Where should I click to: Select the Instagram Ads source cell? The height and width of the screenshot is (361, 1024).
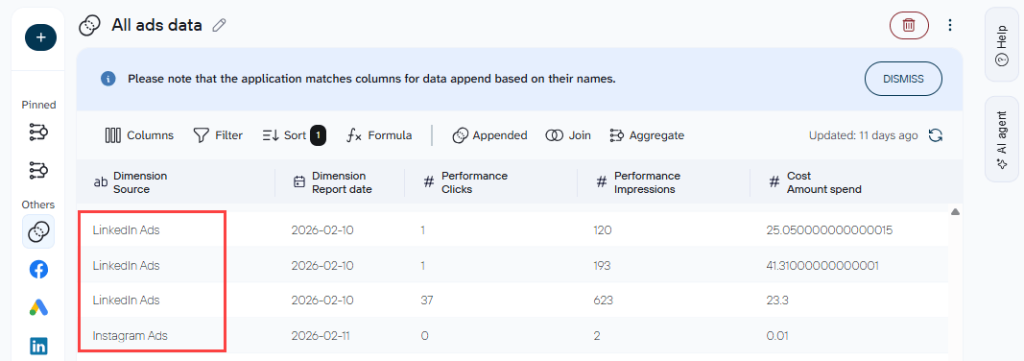coord(130,336)
